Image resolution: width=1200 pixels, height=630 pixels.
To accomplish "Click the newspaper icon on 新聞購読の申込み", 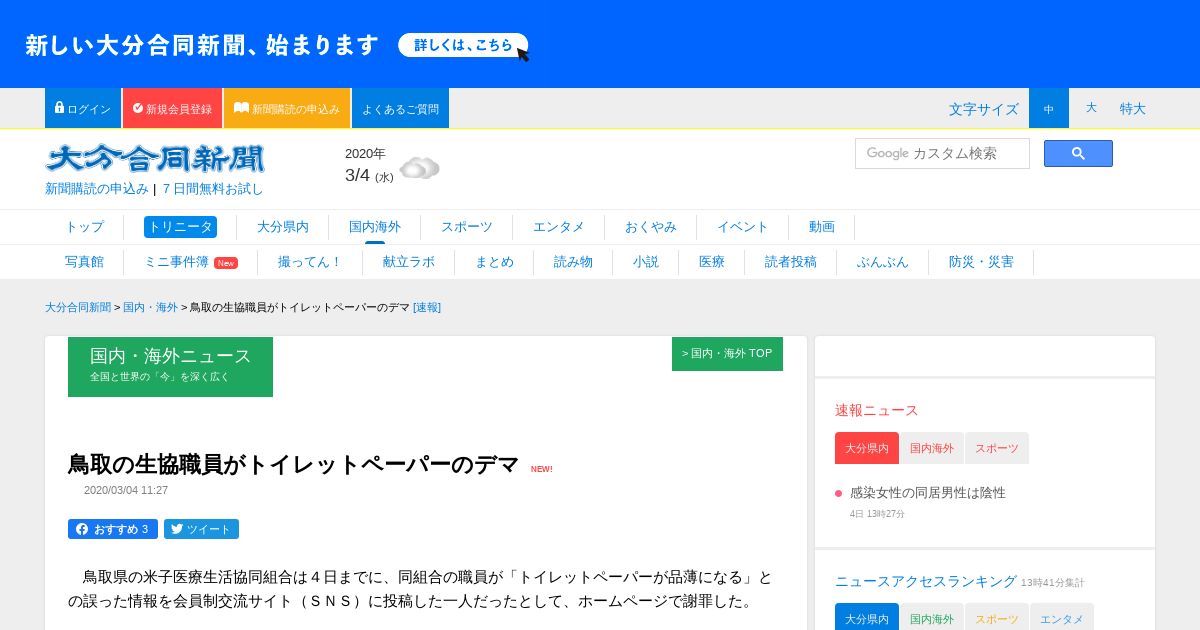I will click(x=241, y=108).
